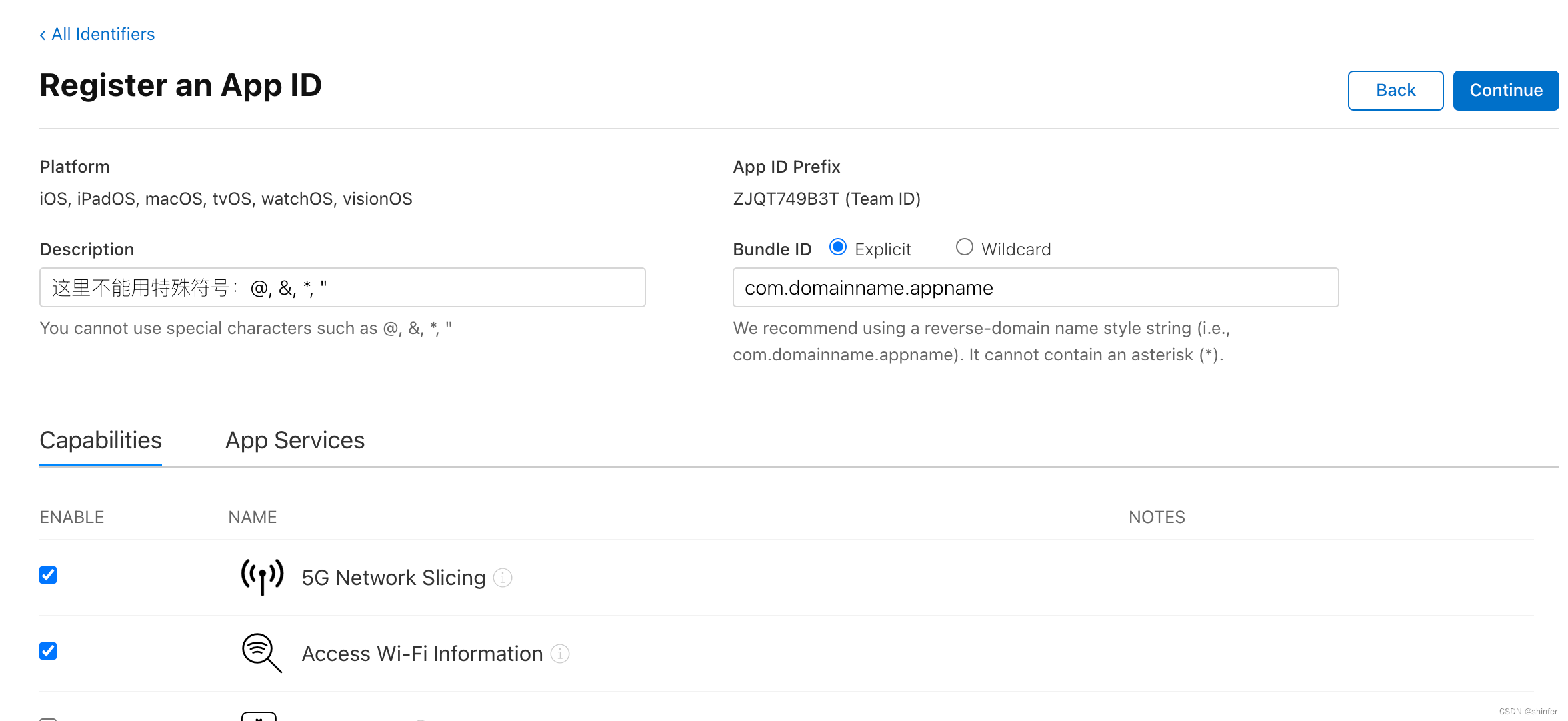The width and height of the screenshot is (1568, 721).
Task: Click the back chevron before All Identifiers
Action: 42,34
